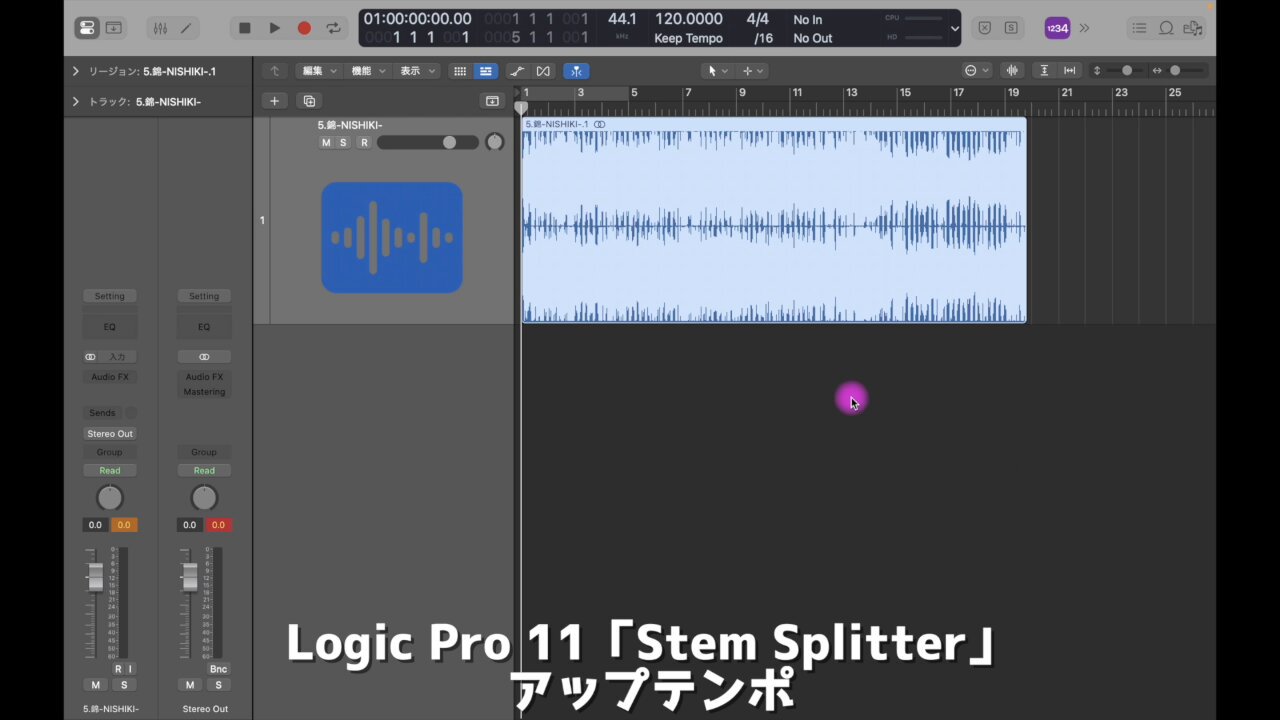Open the pointer left-click tool menu

(717, 71)
